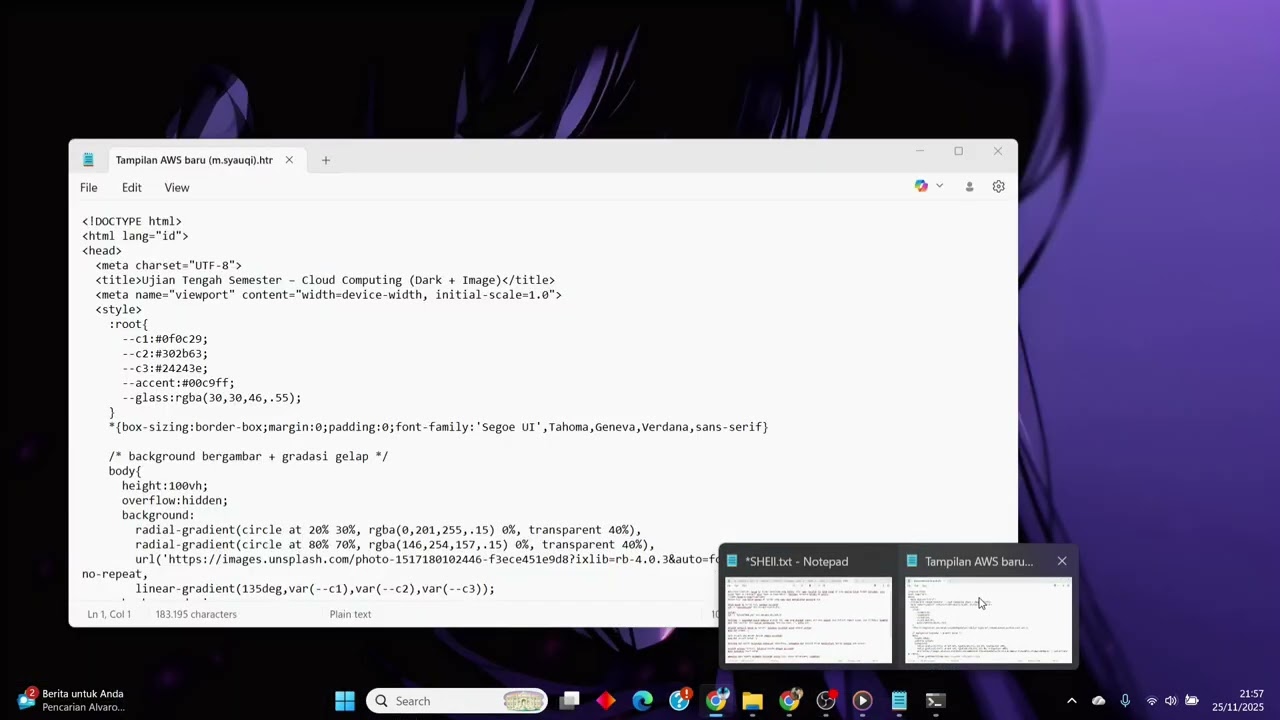
Task: Open the Windows Start menu
Action: point(345,701)
